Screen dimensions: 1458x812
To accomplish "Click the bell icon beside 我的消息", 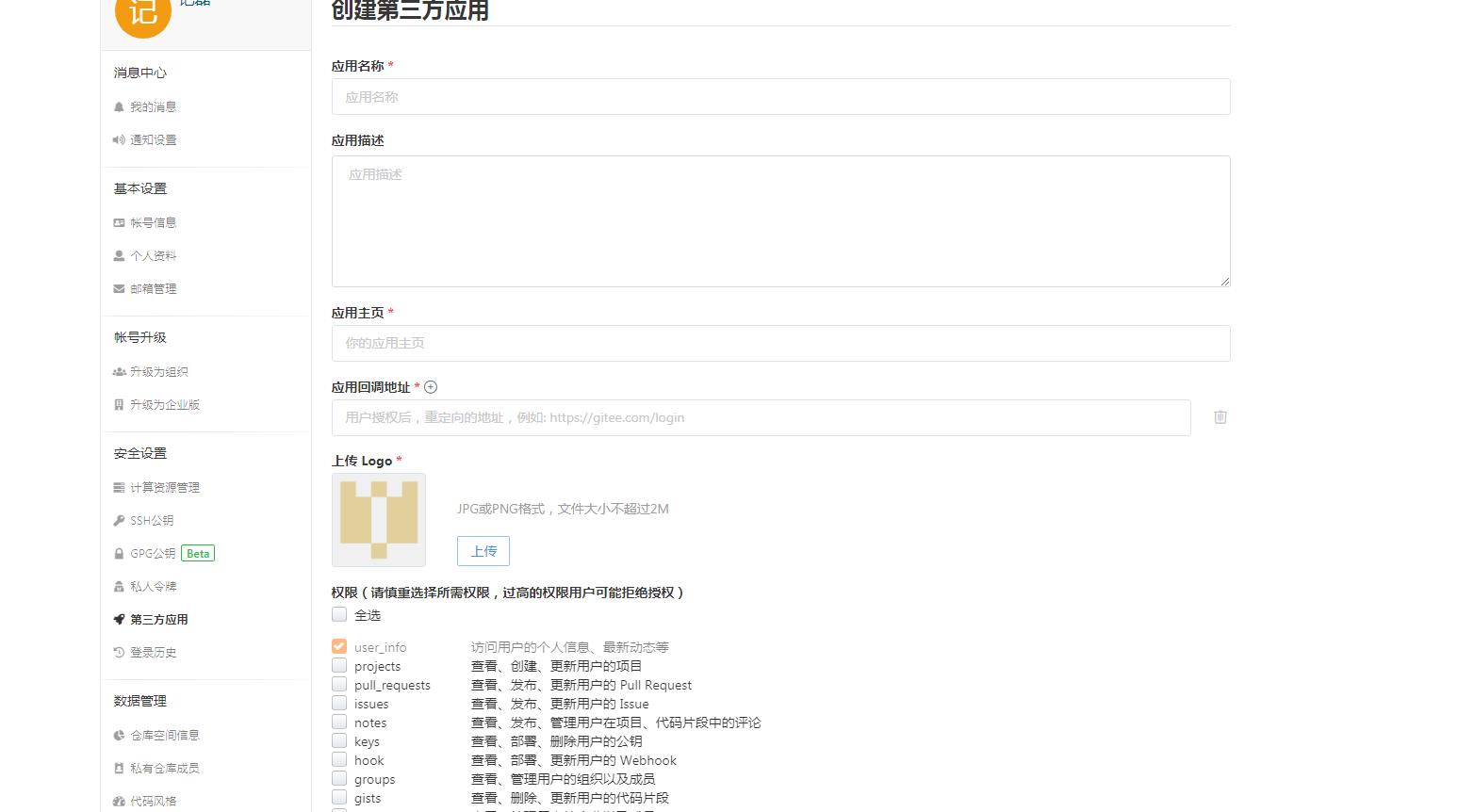I will coord(118,106).
